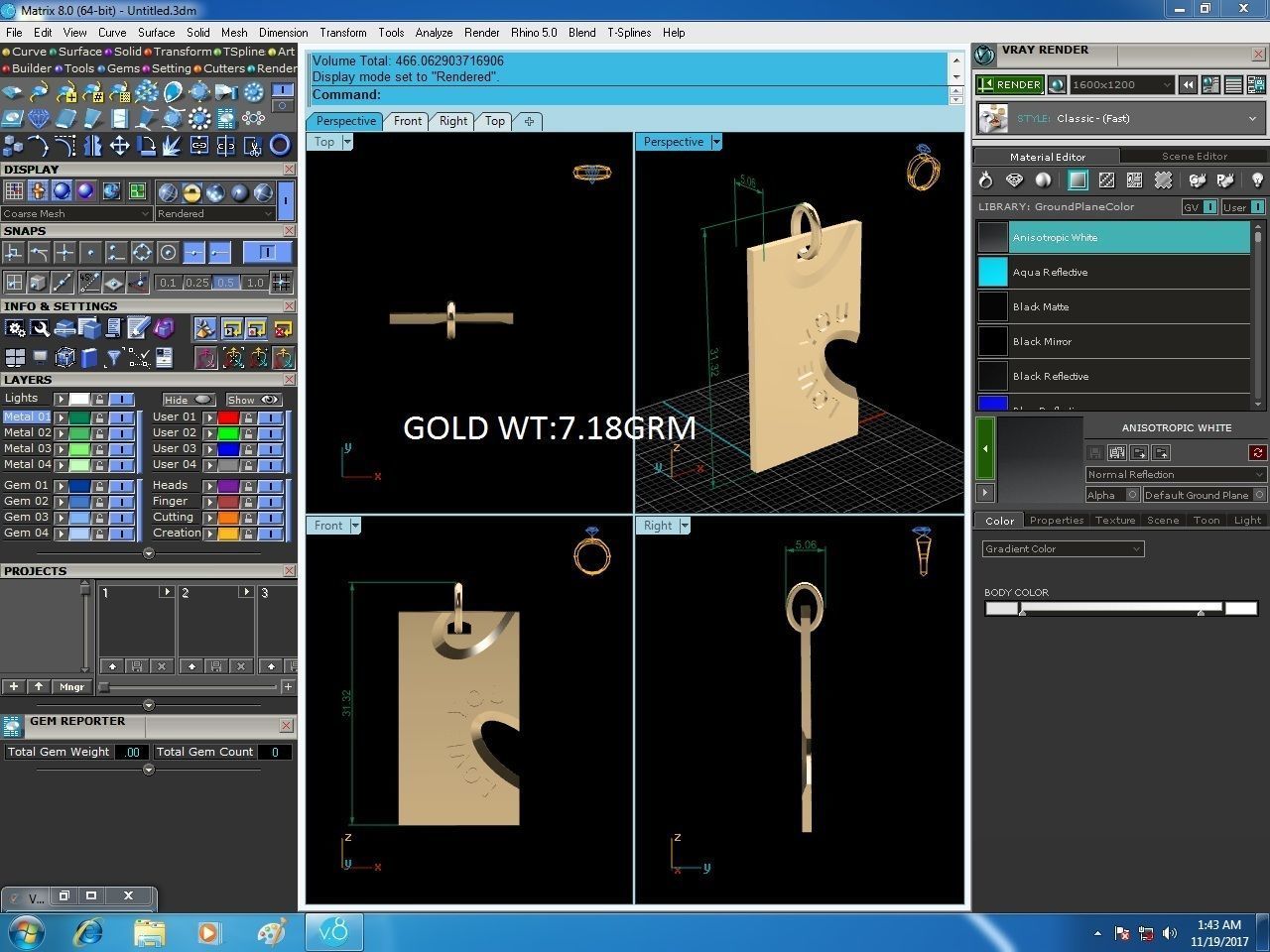Click the pencil notes icon in Info & Settings
Image resolution: width=1270 pixels, height=952 pixels.
tap(138, 328)
